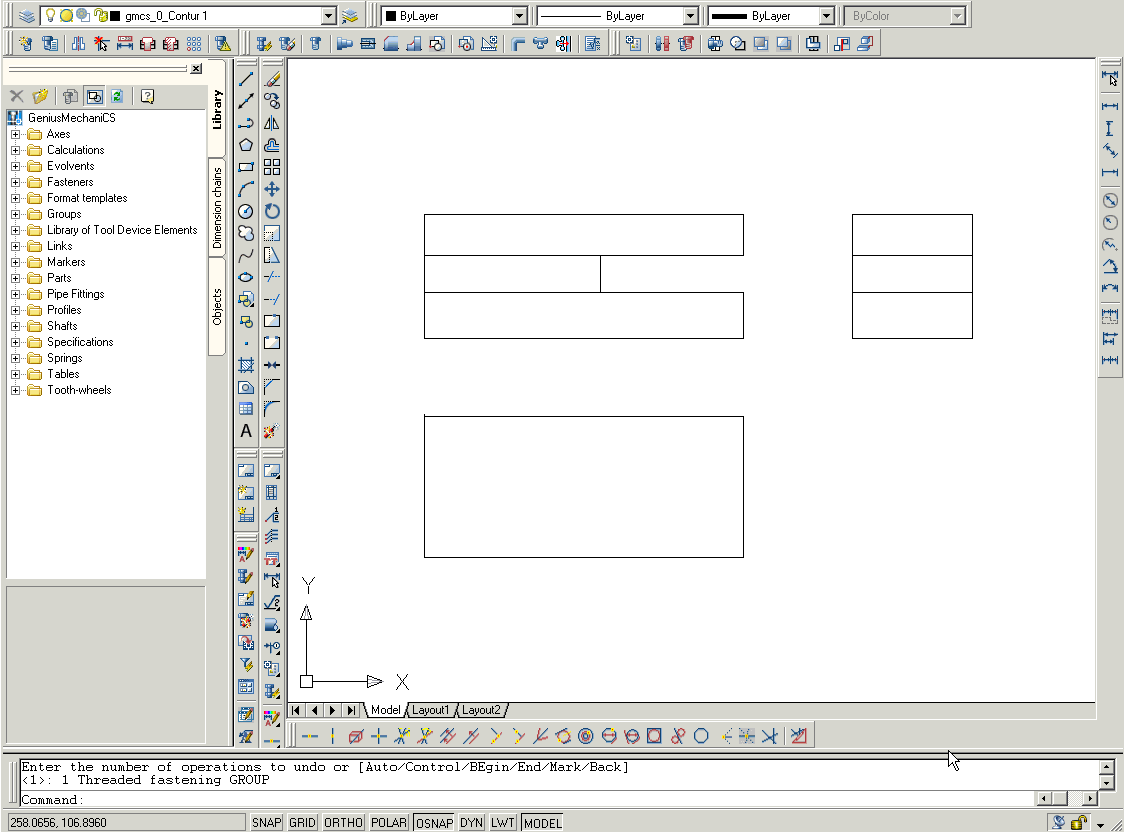Switch to the Dimension chains tab
Image resolution: width=1124 pixels, height=832 pixels.
pyautogui.click(x=217, y=208)
